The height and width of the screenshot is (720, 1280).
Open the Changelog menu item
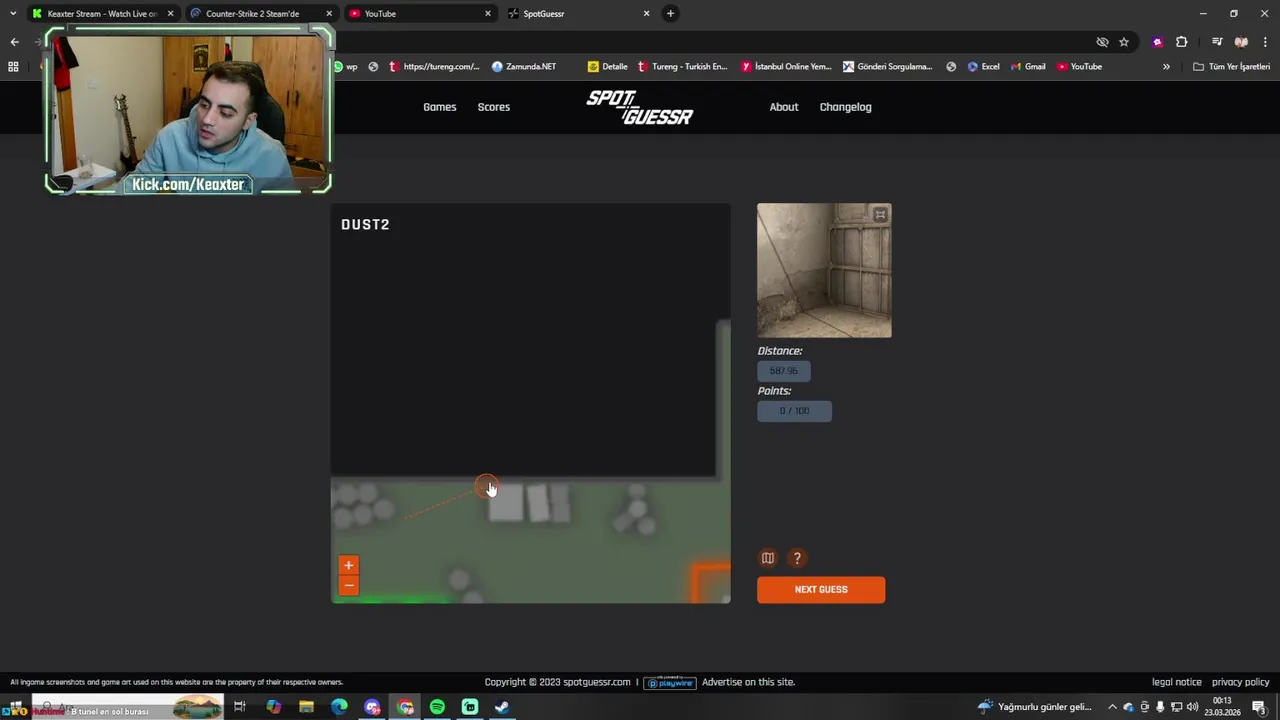846,107
